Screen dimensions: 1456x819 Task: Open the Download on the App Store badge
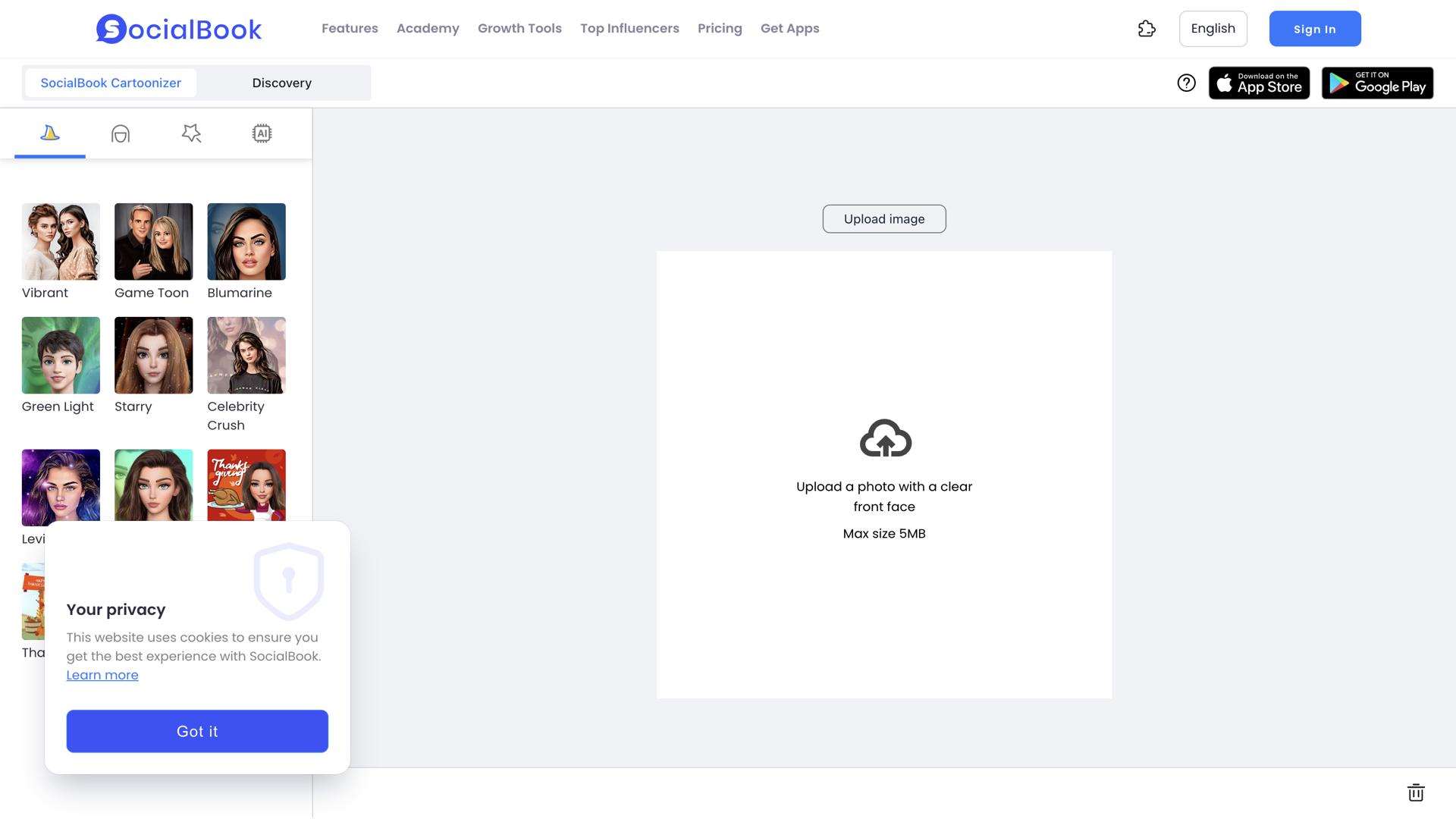(x=1259, y=83)
